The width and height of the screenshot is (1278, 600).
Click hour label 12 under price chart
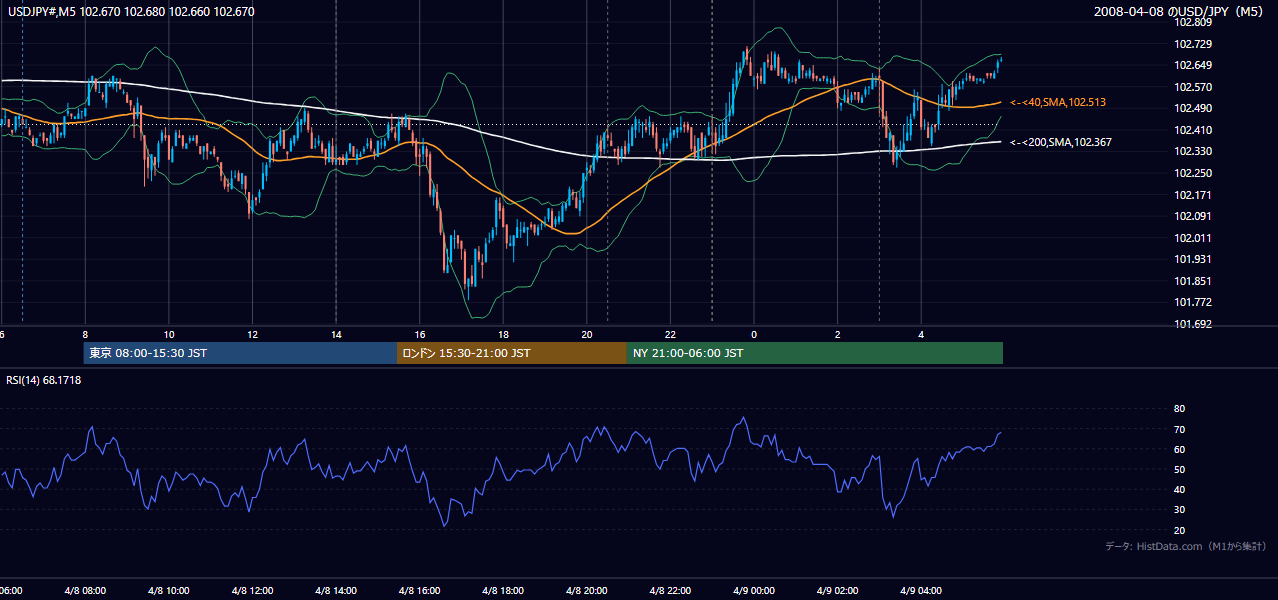coord(253,334)
